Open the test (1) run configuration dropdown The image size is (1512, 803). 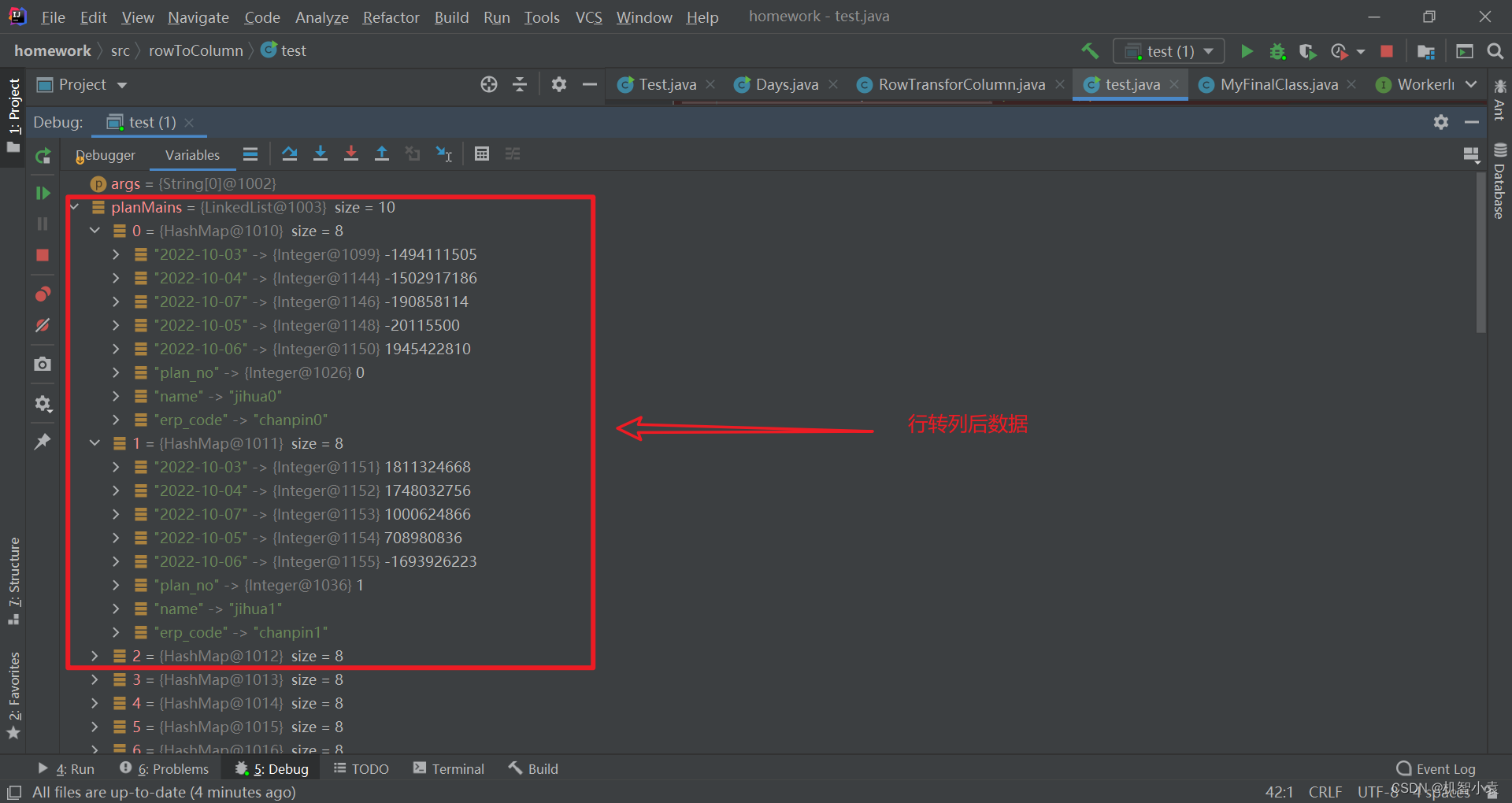(x=1169, y=51)
